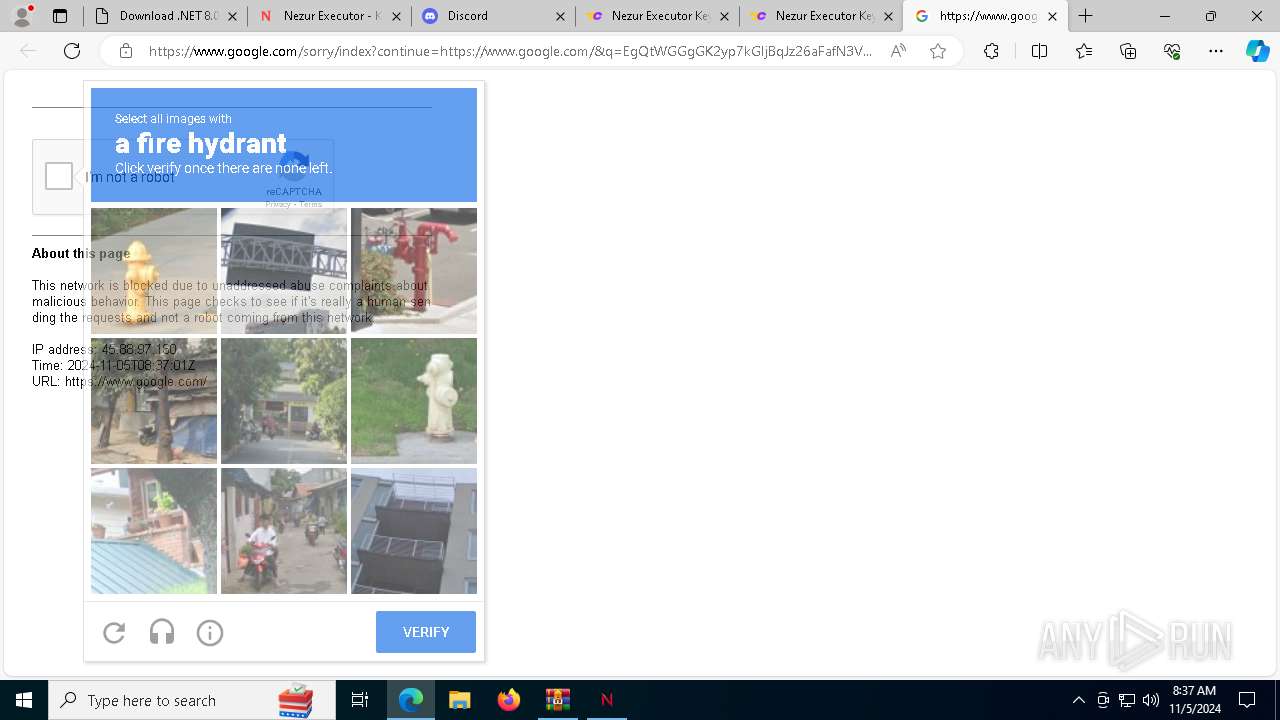This screenshot has height=720, width=1280.
Task: Open the Windows Start menu
Action: tap(24, 700)
